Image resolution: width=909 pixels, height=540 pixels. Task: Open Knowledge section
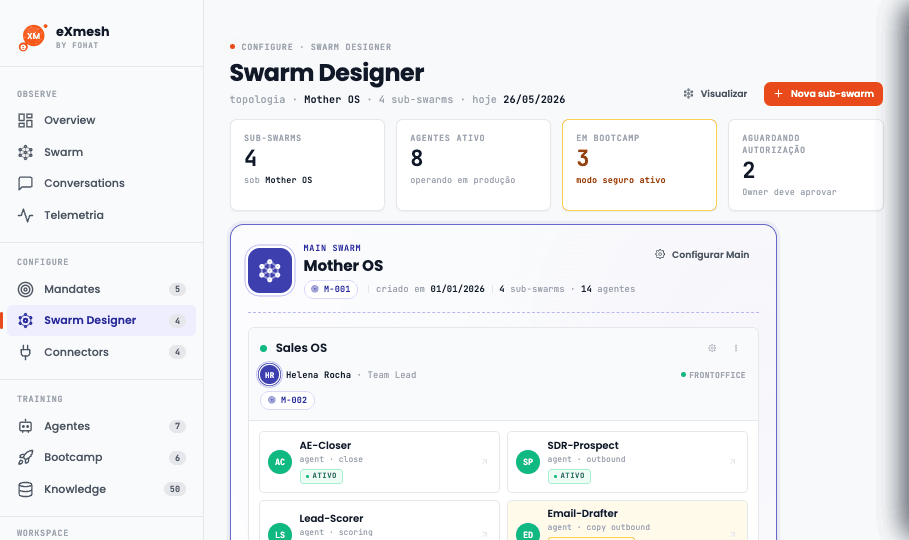(x=101, y=489)
